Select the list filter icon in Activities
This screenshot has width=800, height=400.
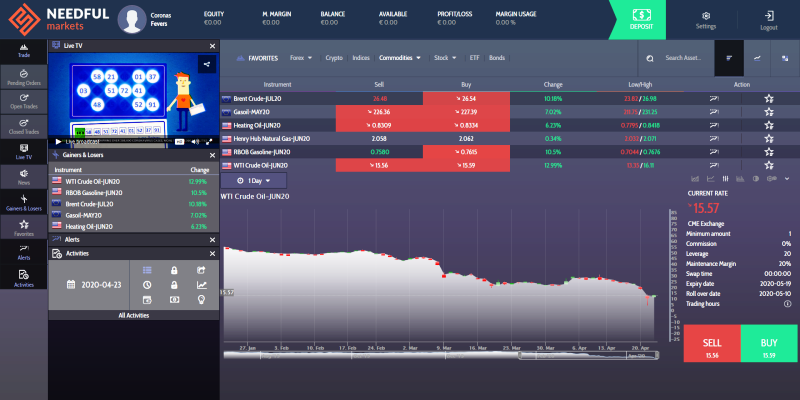click(147, 270)
